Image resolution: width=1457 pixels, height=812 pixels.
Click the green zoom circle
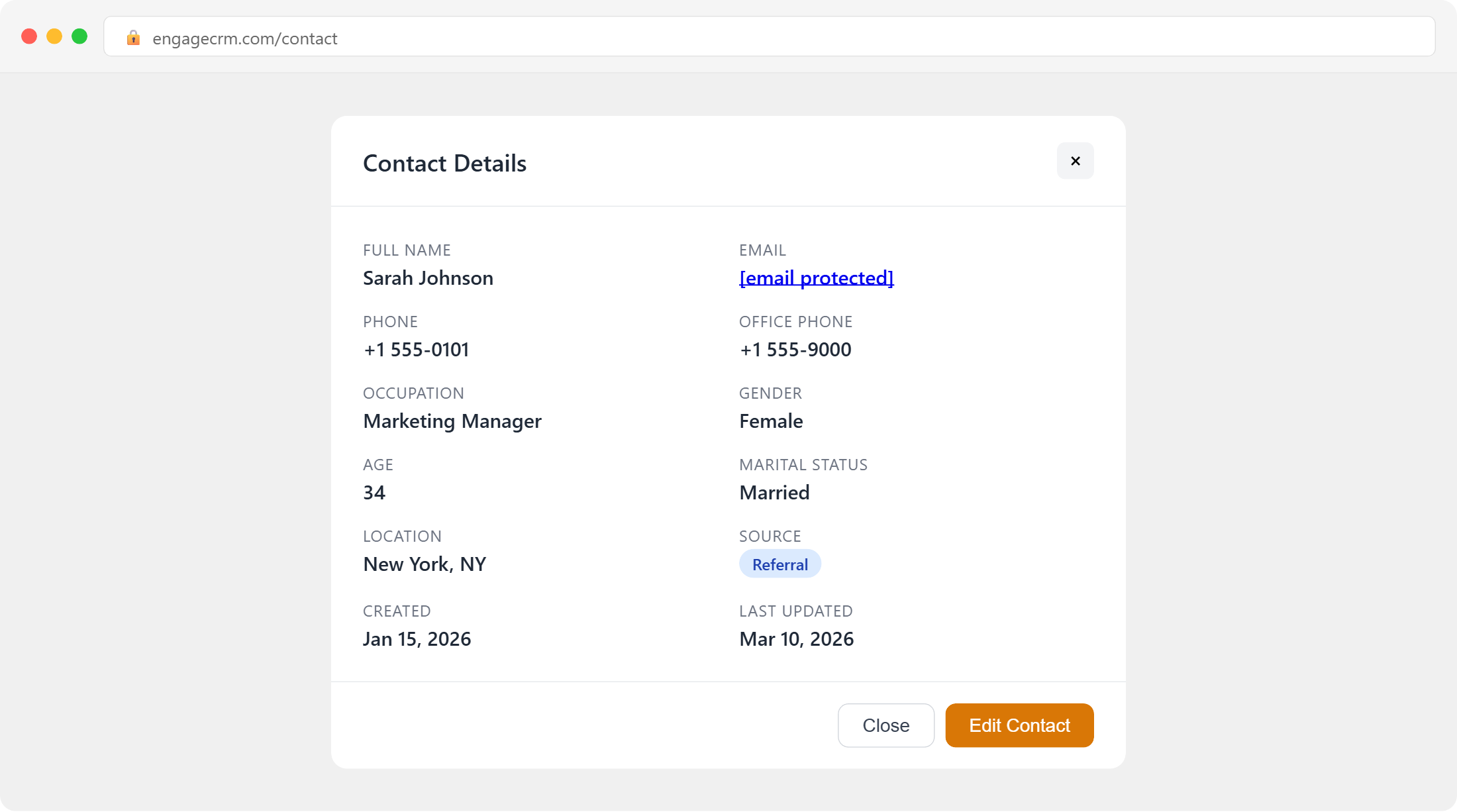tap(79, 36)
